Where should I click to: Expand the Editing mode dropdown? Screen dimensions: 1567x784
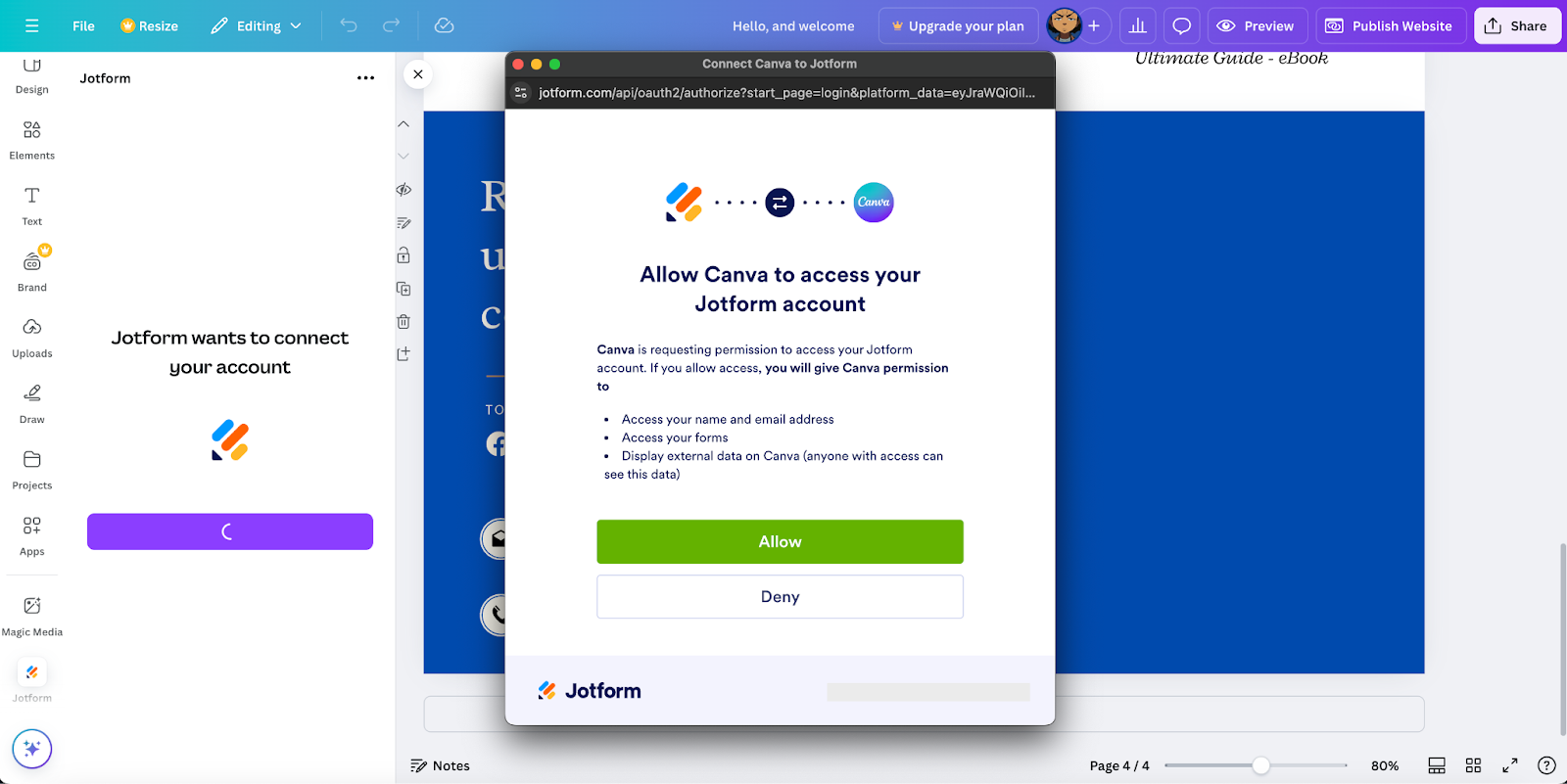257,25
